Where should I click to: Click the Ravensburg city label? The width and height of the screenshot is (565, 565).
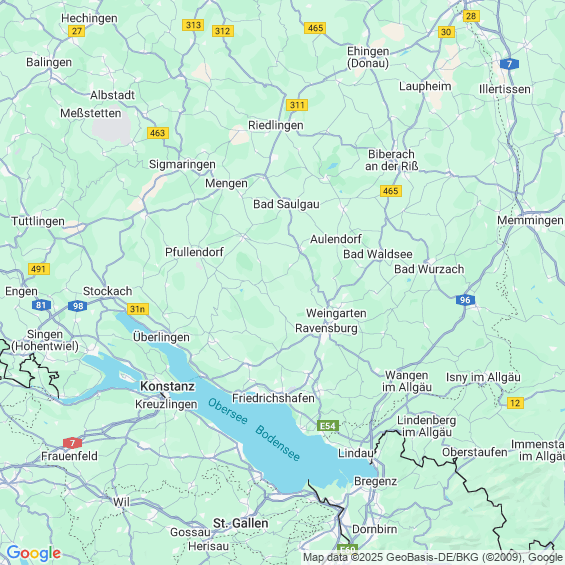click(x=326, y=329)
